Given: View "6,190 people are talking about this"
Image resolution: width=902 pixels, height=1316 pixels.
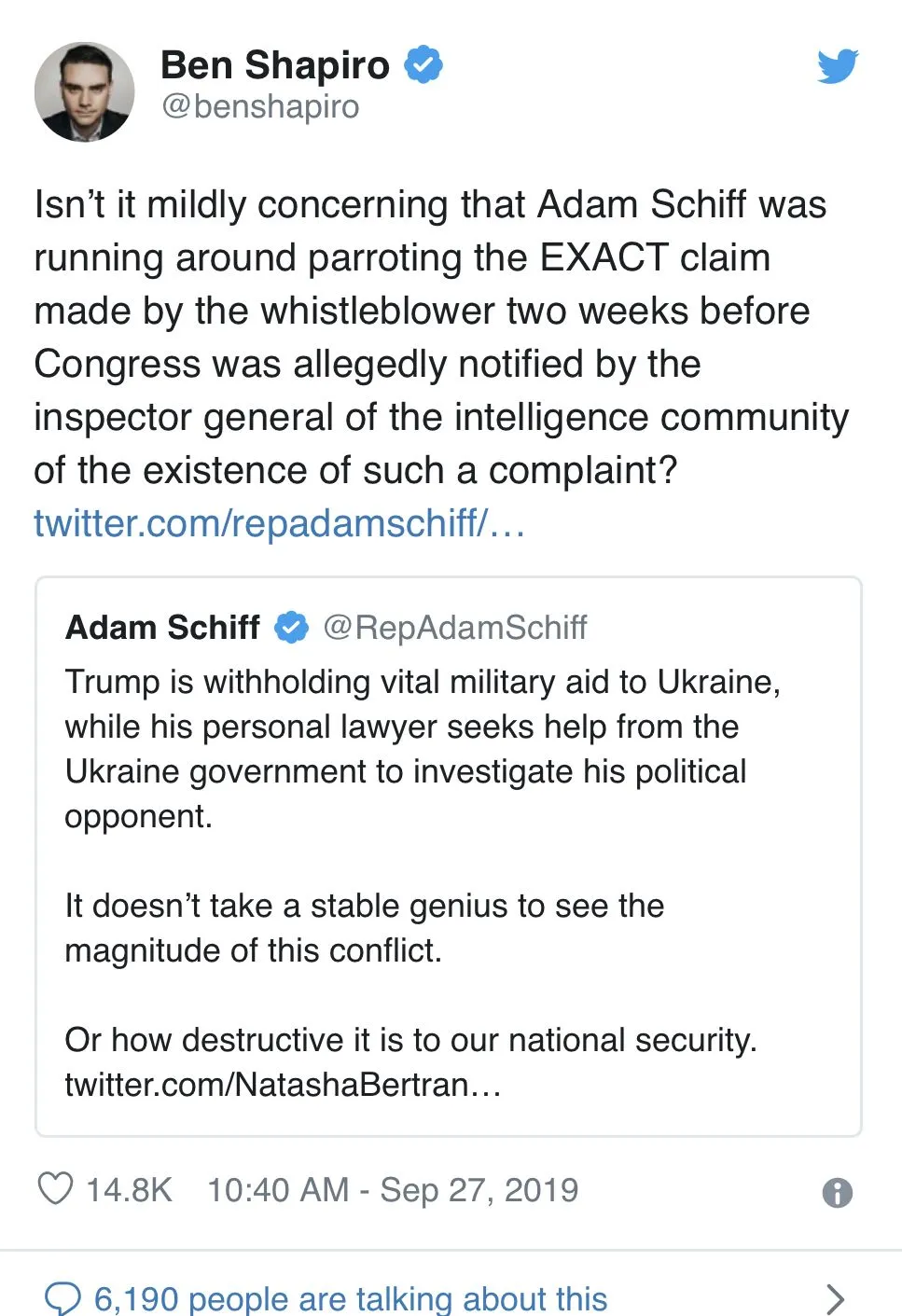Looking at the screenshot, I should pyautogui.click(x=351, y=1298).
